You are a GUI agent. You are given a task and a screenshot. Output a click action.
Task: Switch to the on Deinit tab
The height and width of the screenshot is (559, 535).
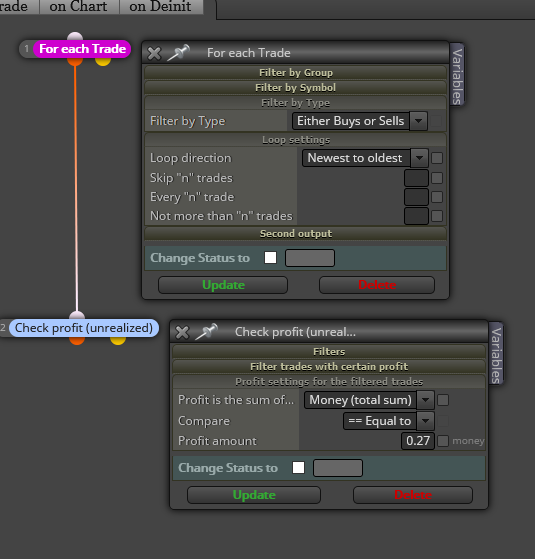tap(160, 6)
